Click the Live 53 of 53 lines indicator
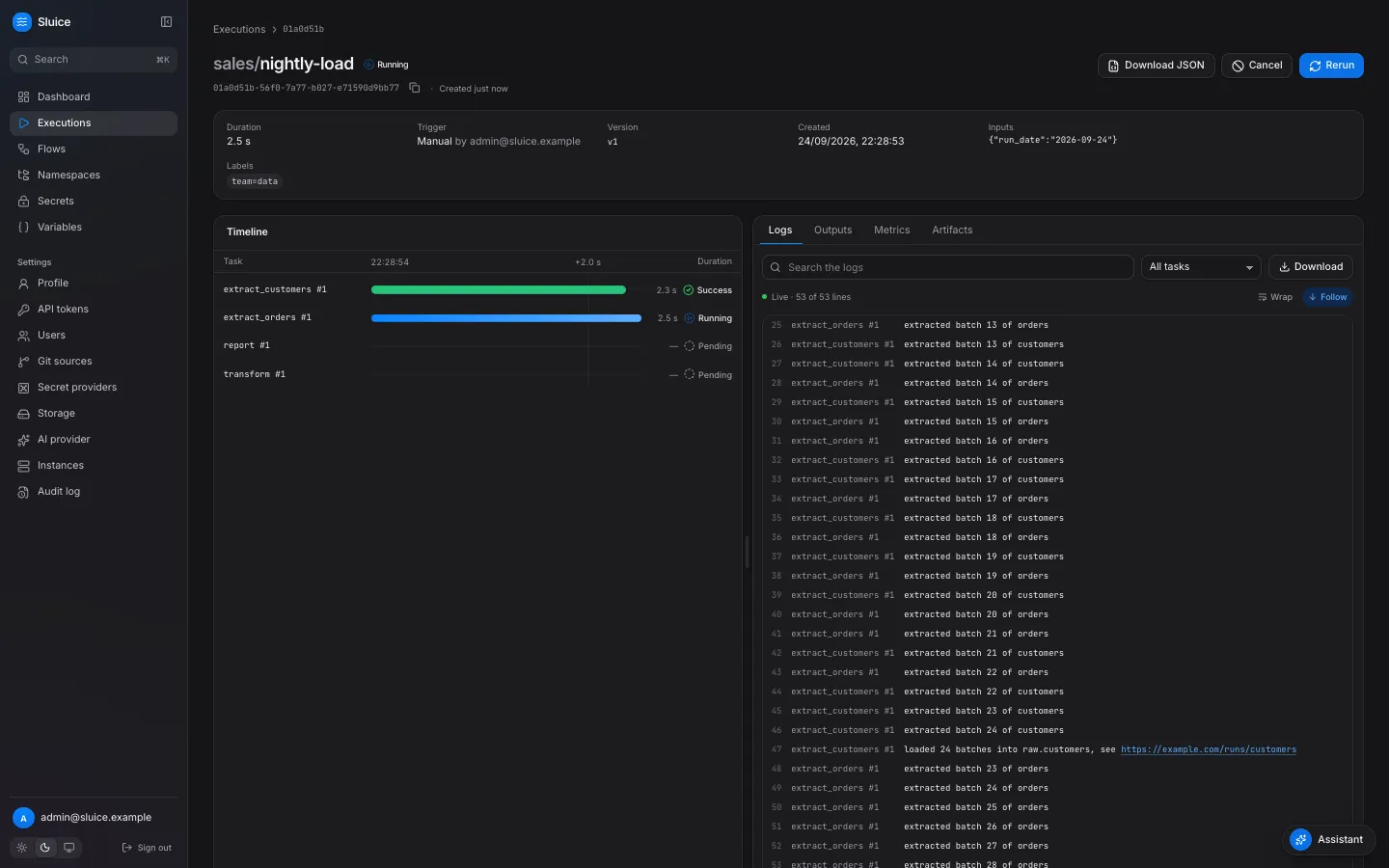The width and height of the screenshot is (1389, 868). pos(806,297)
